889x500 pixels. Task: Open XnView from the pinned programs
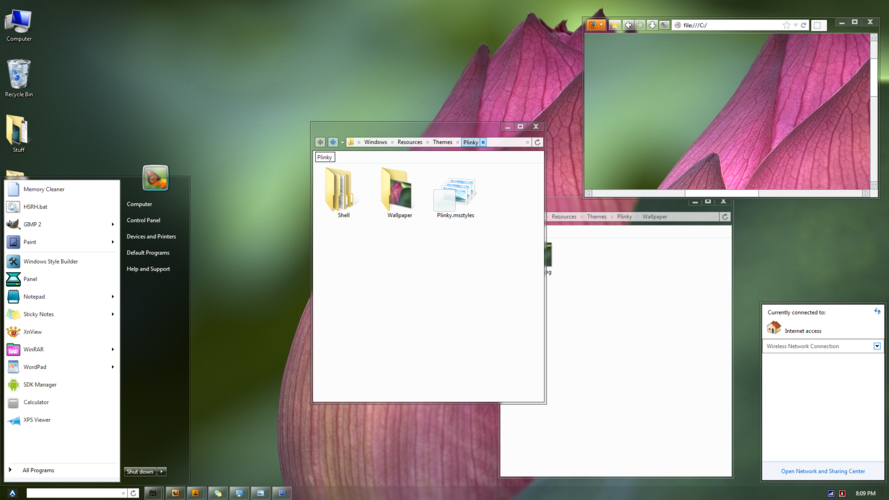[x=33, y=332]
